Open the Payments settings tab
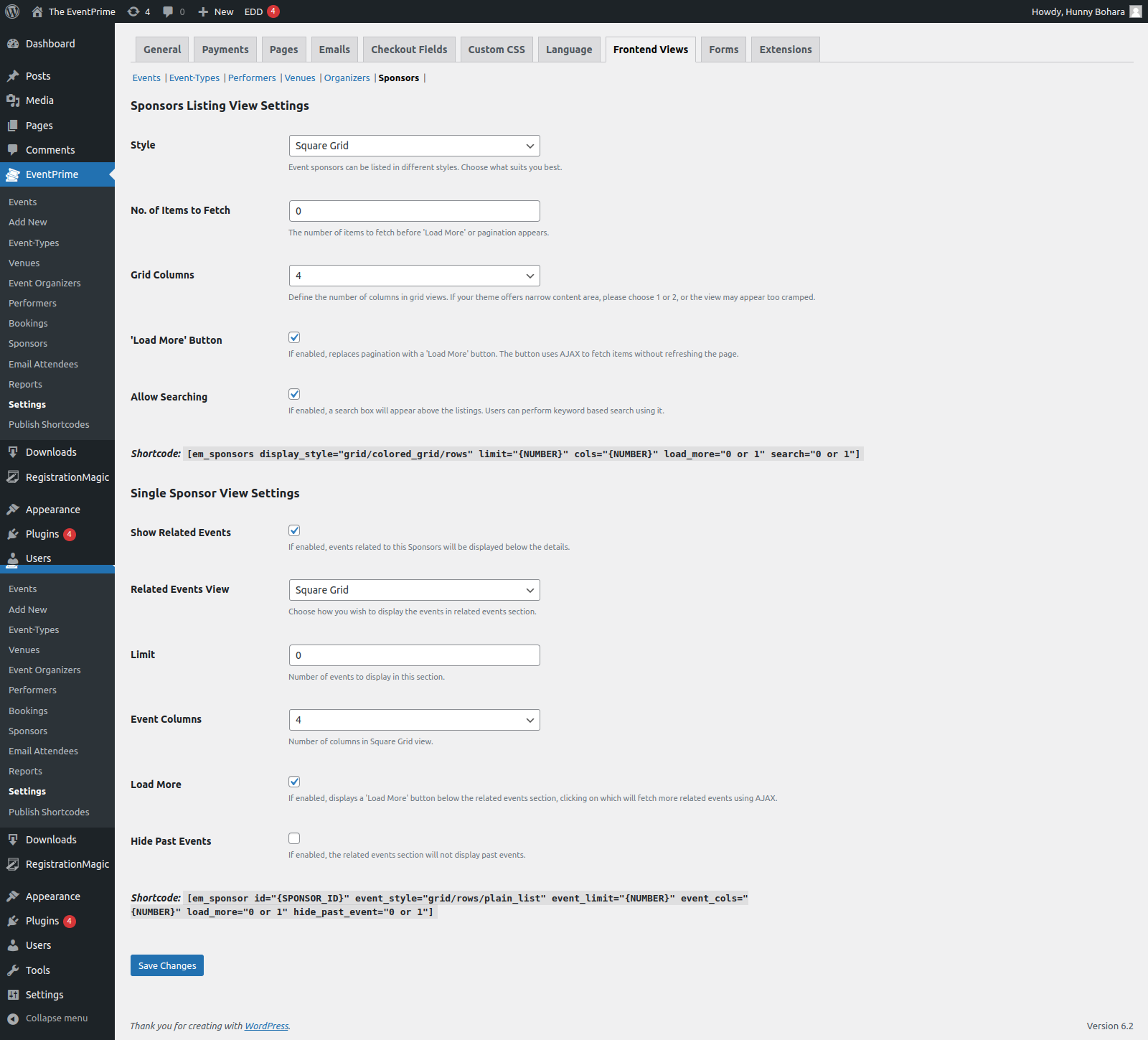Viewport: 1148px width, 1040px height. tap(225, 50)
